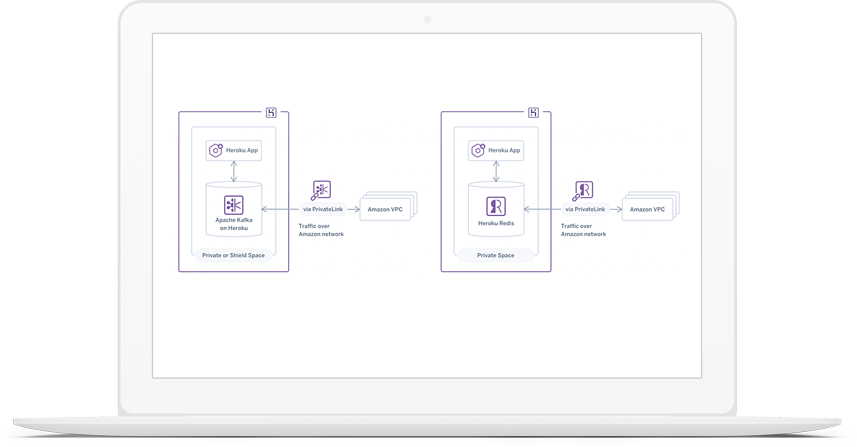Screen dimensions: 857x447
Task: Click 'Heroku App' label in Redis diagram
Action: click(x=504, y=150)
